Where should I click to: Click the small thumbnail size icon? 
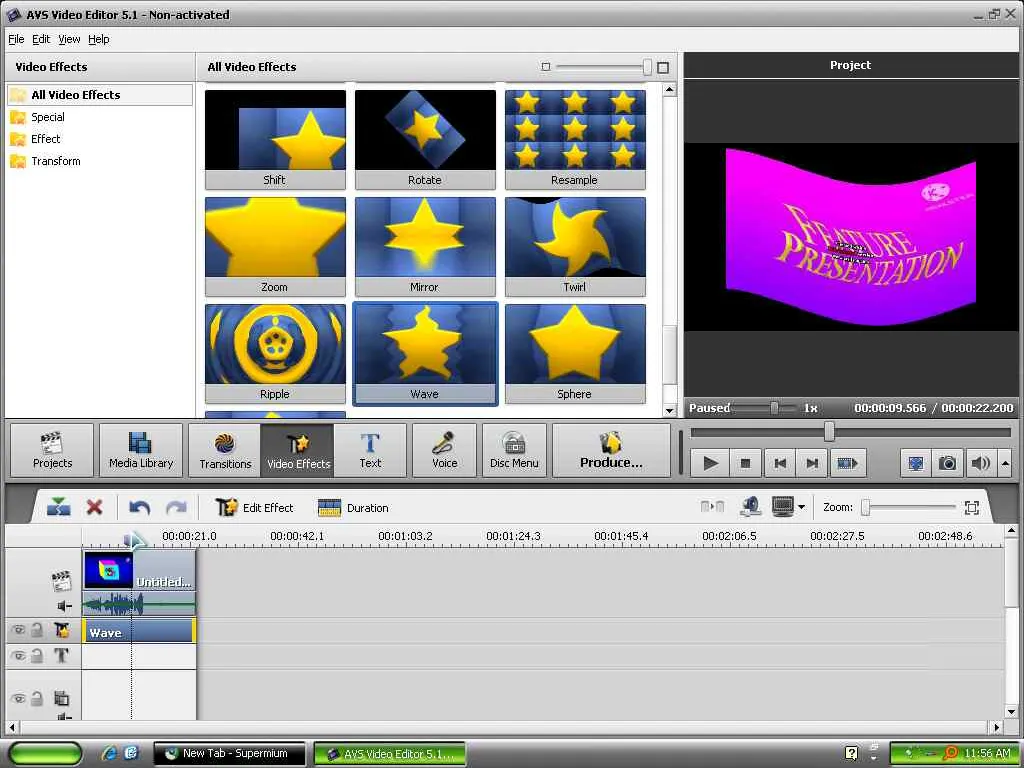[x=546, y=67]
